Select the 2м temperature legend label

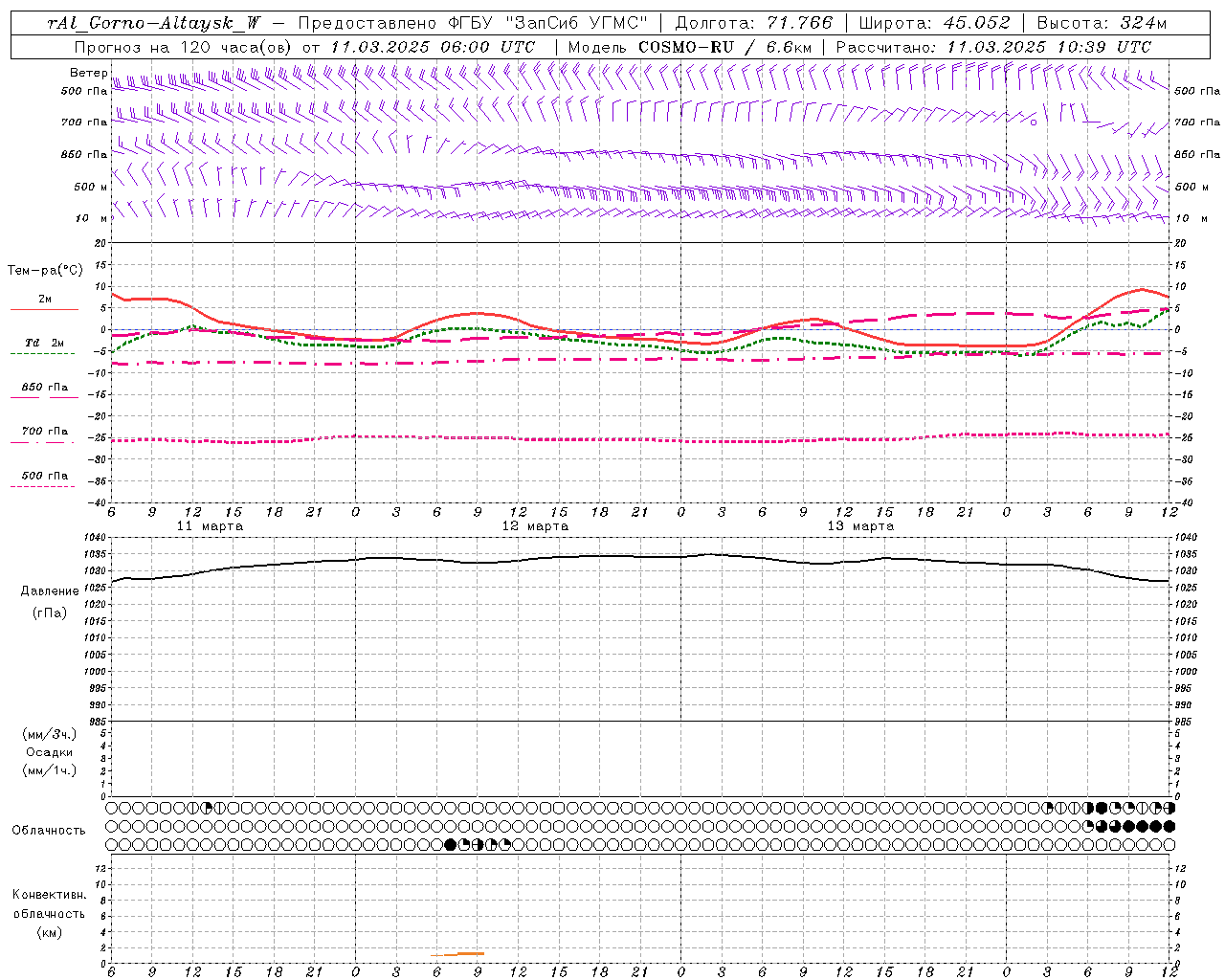tap(45, 299)
